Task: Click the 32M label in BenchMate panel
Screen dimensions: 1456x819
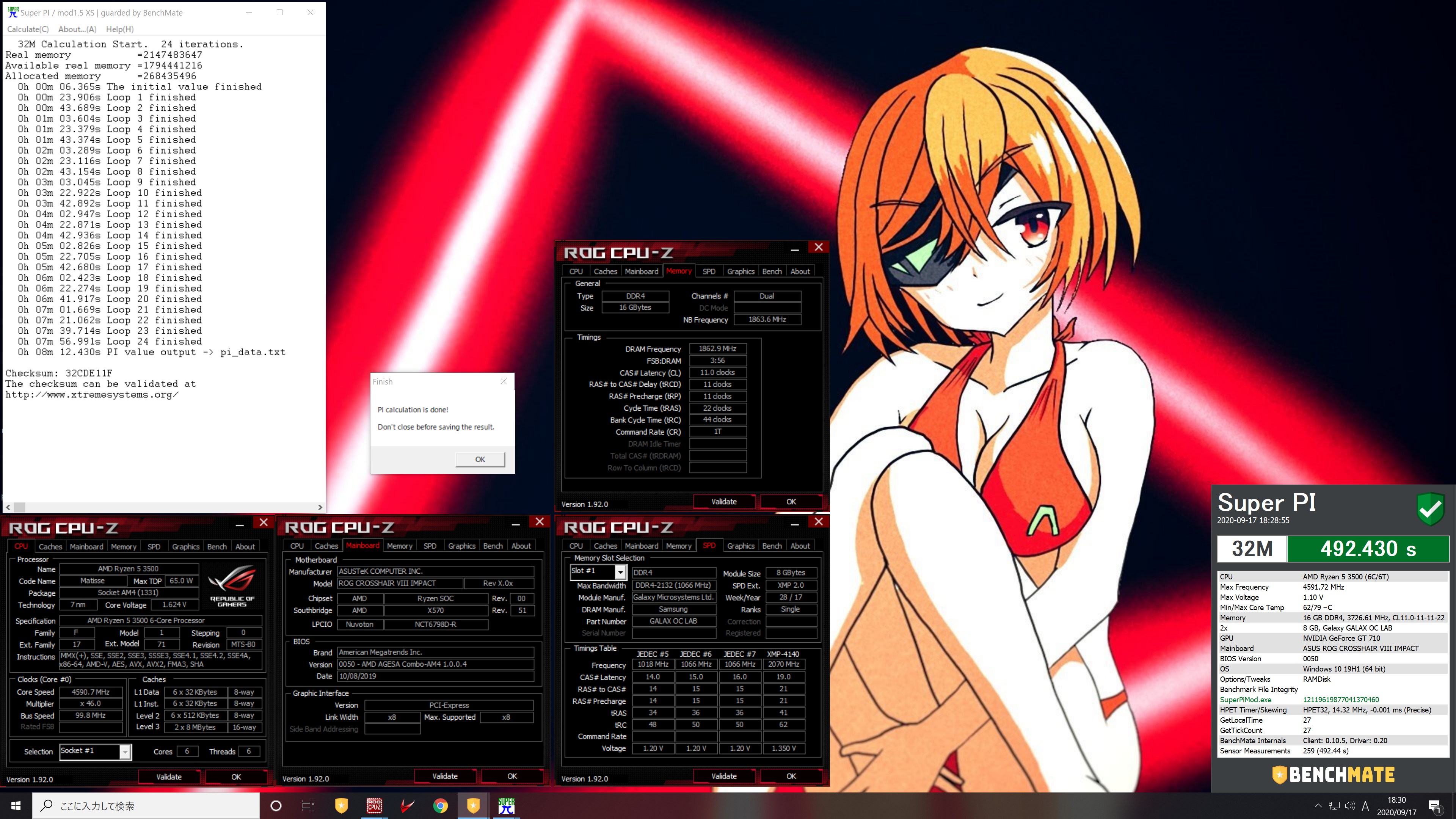Action: (1252, 548)
